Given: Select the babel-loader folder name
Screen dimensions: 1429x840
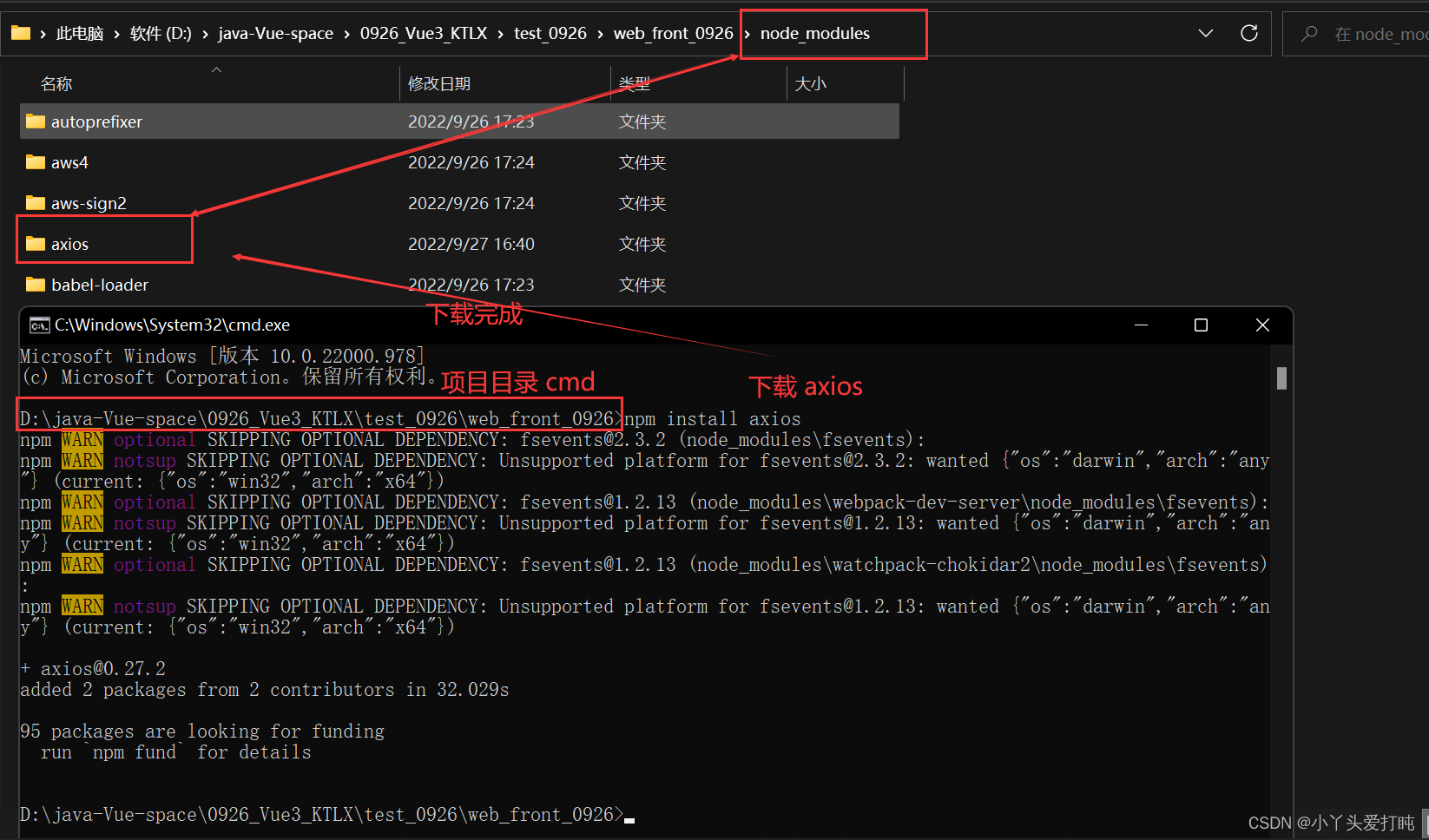Looking at the screenshot, I should click(100, 285).
